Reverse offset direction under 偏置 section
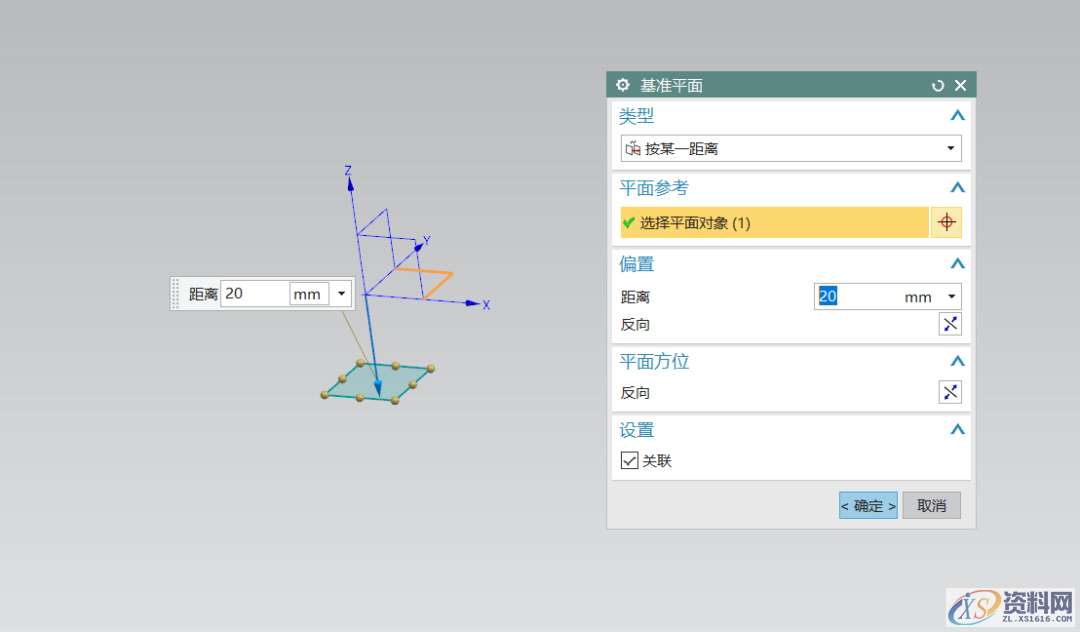The width and height of the screenshot is (1080, 632). [949, 324]
